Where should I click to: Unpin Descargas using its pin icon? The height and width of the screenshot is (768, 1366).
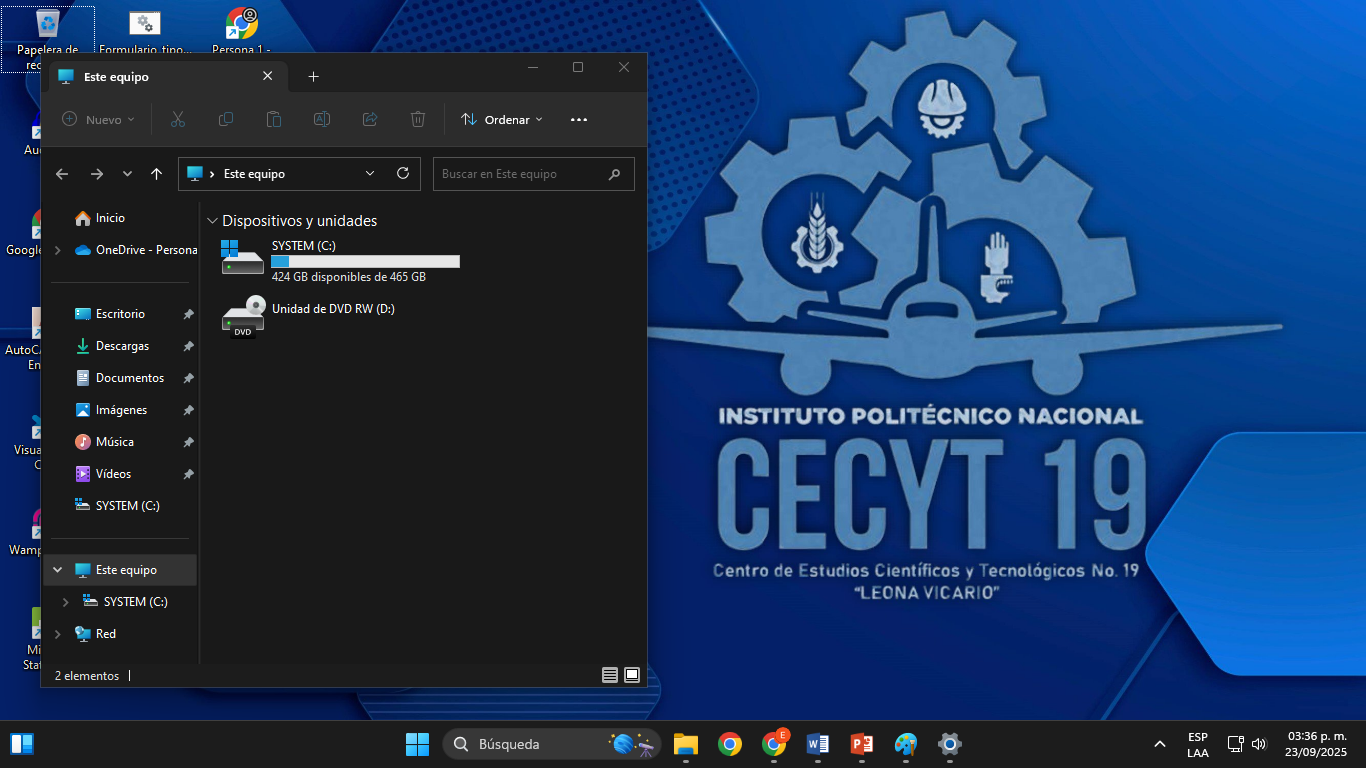(x=188, y=346)
